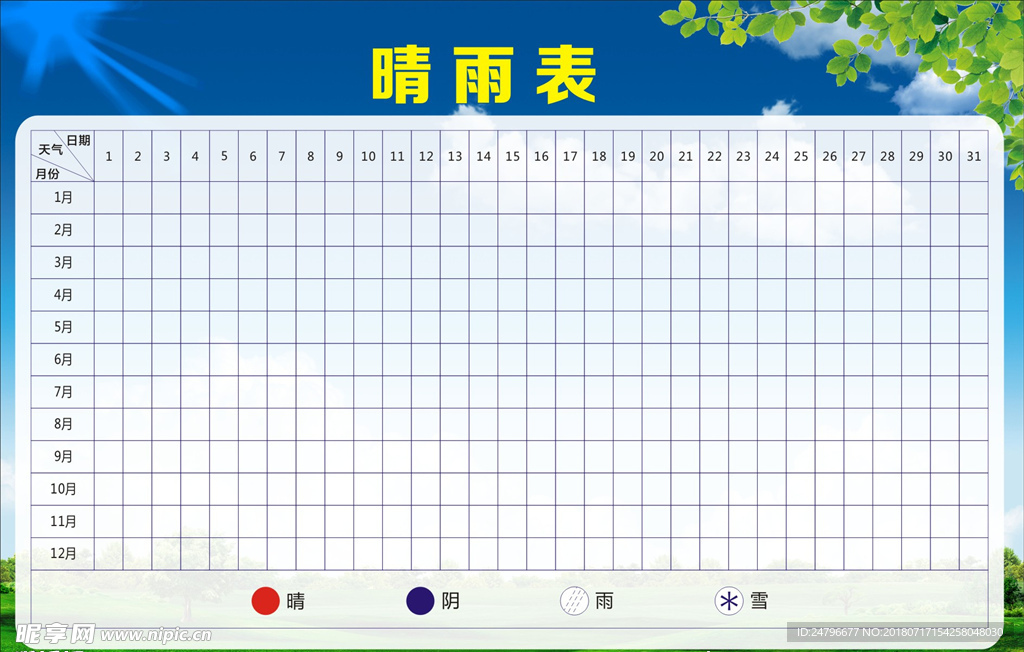Click the first grid cell of the 1月 row
The height and width of the screenshot is (652, 1024).
coord(108,198)
